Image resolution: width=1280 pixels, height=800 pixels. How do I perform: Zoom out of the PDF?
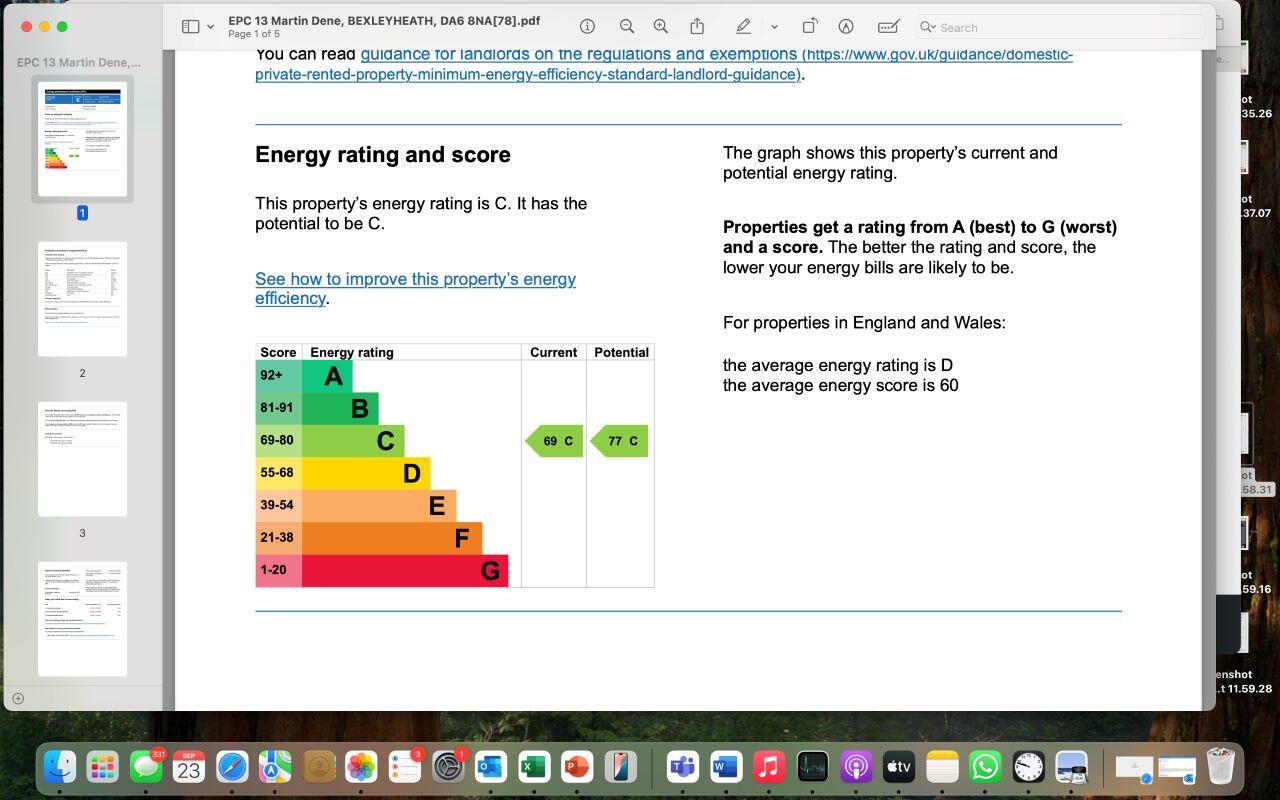coord(626,27)
